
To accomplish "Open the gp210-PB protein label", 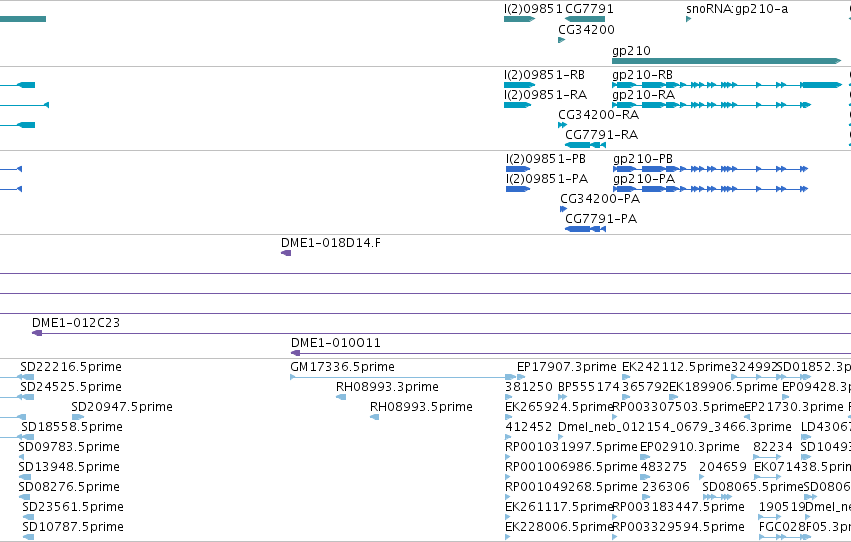I will pyautogui.click(x=643, y=158).
